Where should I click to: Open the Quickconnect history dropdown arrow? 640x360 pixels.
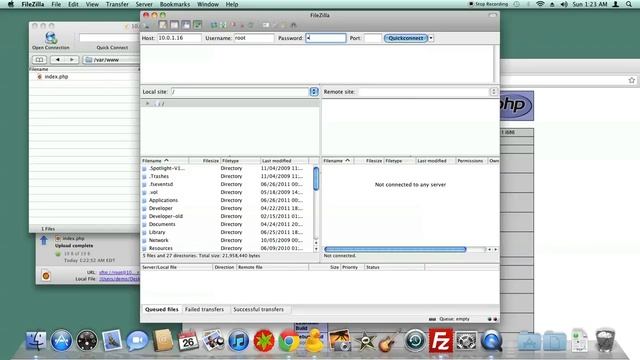pyautogui.click(x=431, y=38)
